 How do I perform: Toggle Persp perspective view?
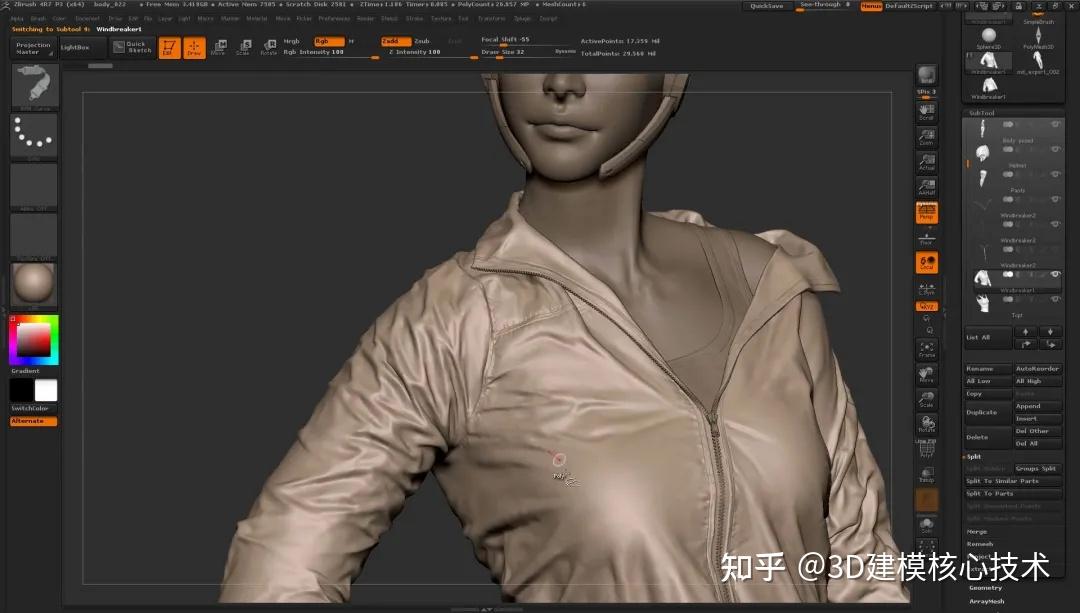pos(926,212)
